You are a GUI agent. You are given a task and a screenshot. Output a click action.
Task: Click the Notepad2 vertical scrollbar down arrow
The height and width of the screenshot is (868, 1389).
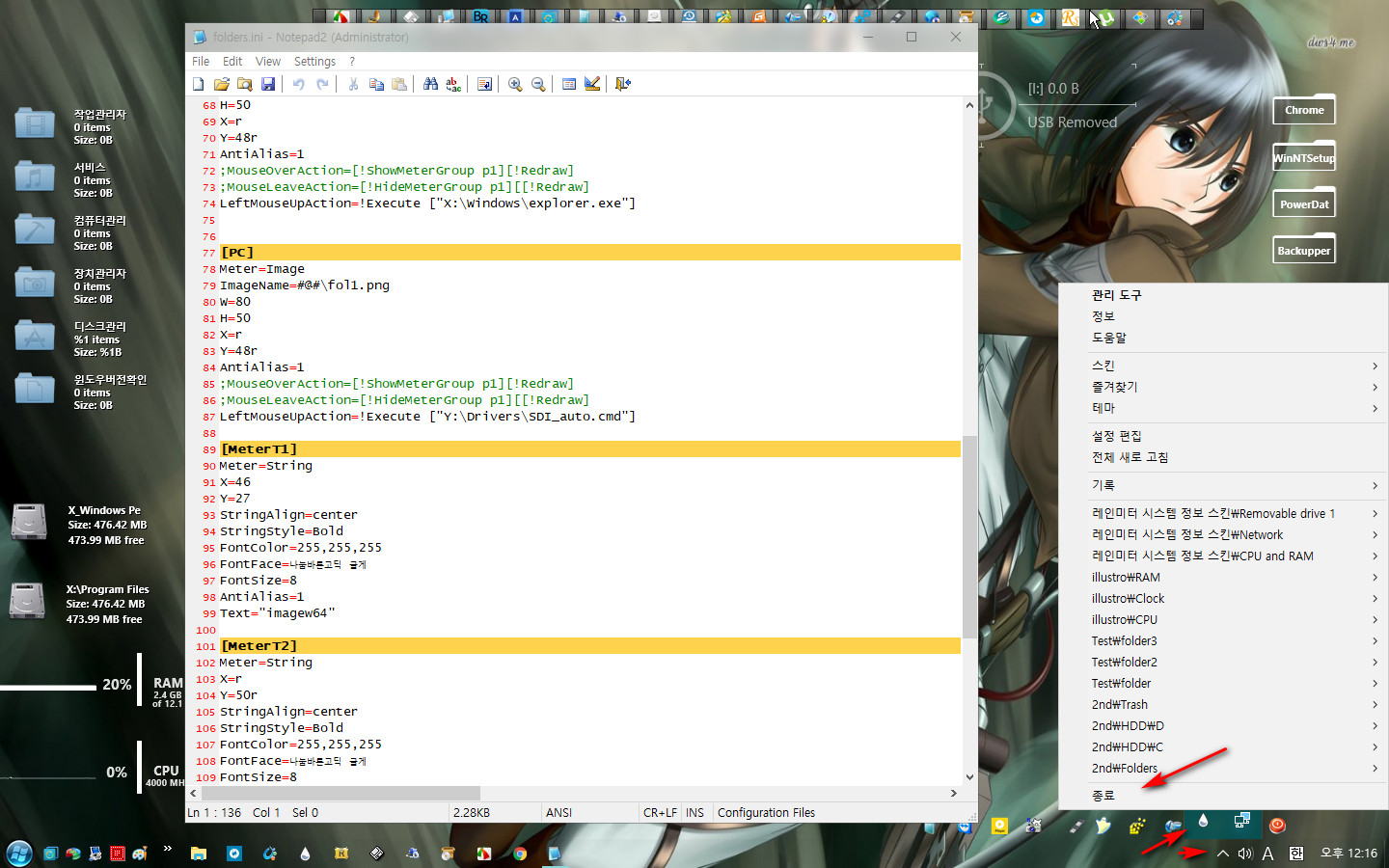pyautogui.click(x=969, y=777)
